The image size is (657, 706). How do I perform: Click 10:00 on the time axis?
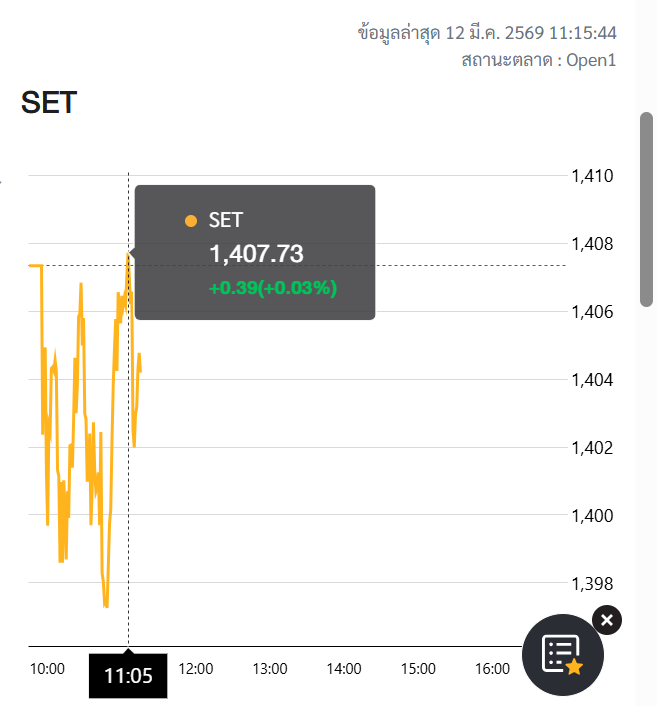pyautogui.click(x=47, y=669)
